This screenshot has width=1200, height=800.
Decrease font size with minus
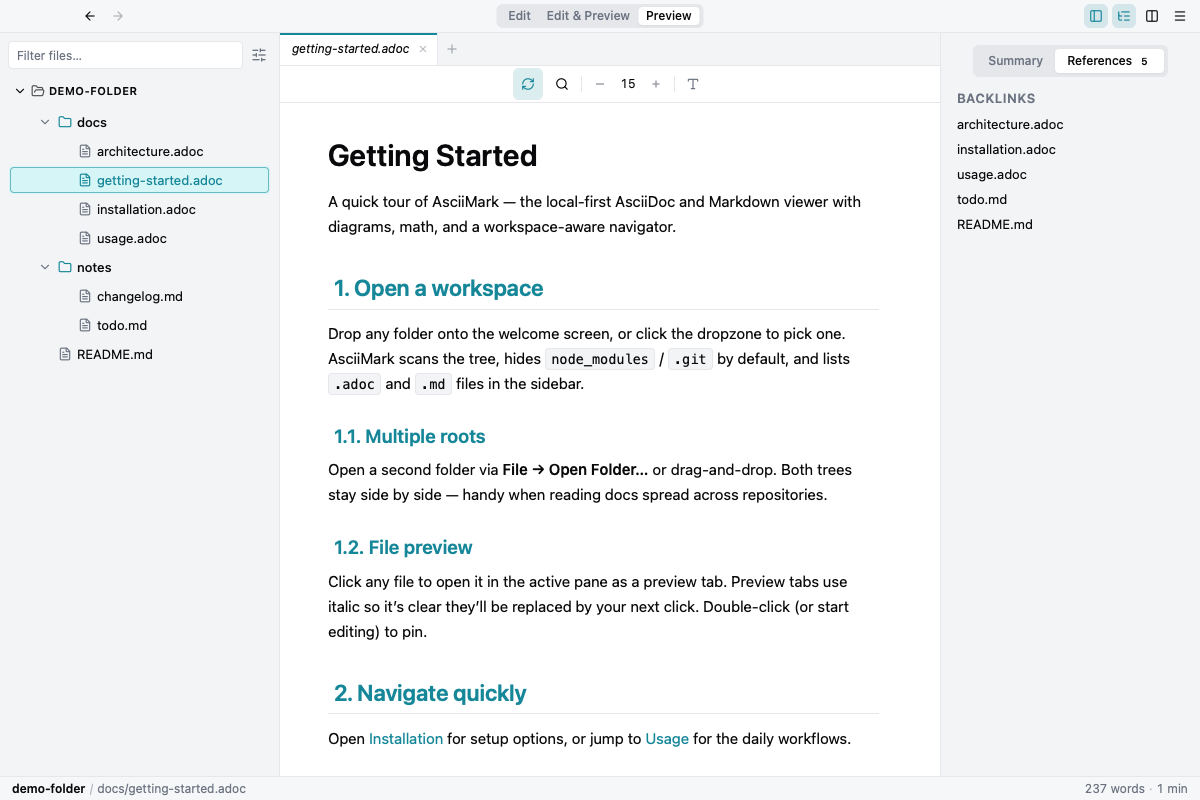coord(600,84)
